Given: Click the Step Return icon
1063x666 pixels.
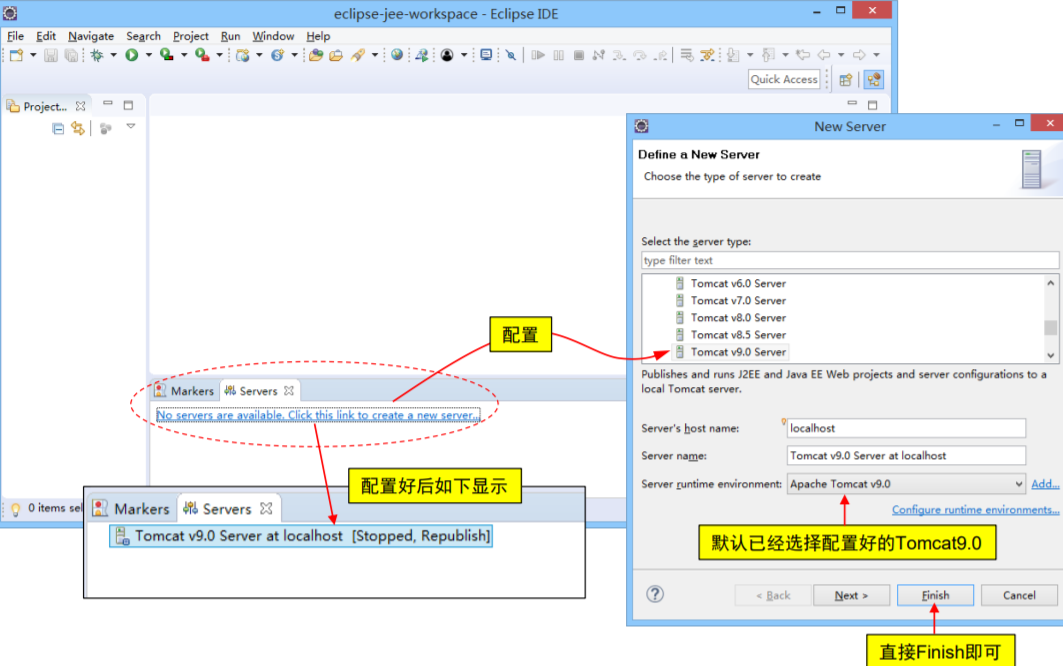Looking at the screenshot, I should tap(660, 56).
